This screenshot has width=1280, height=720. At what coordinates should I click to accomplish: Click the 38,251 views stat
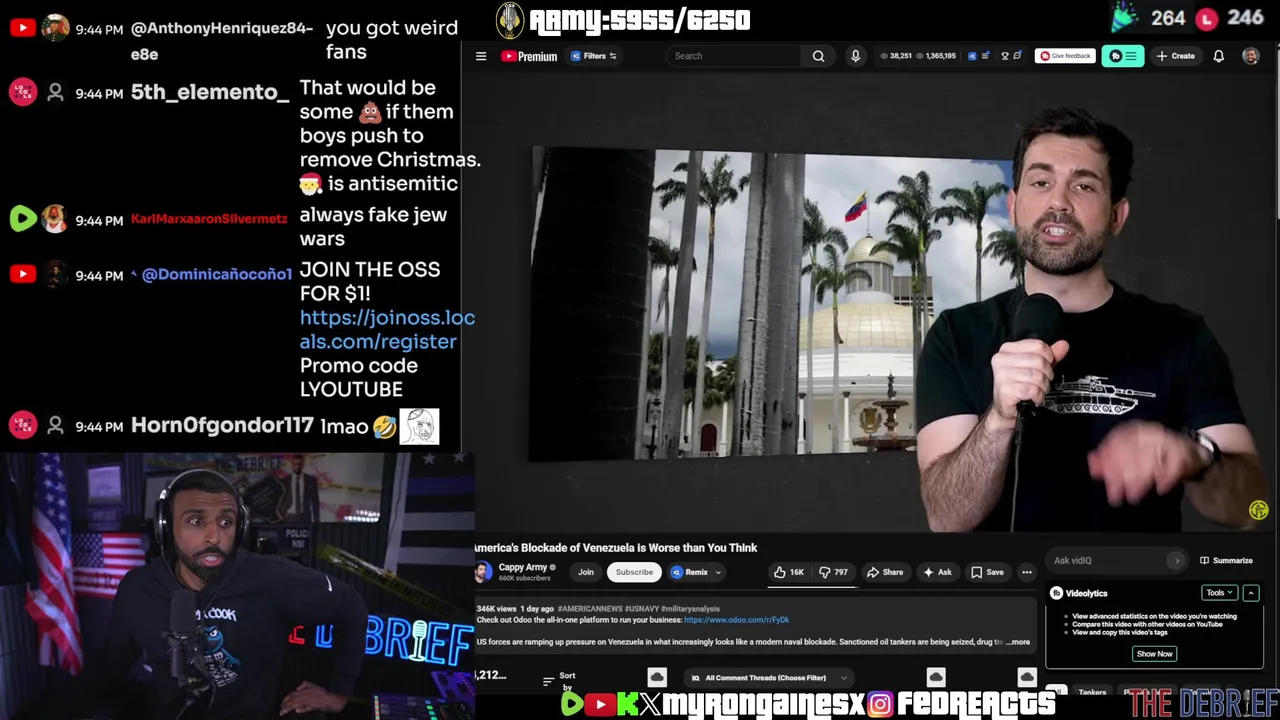[896, 56]
